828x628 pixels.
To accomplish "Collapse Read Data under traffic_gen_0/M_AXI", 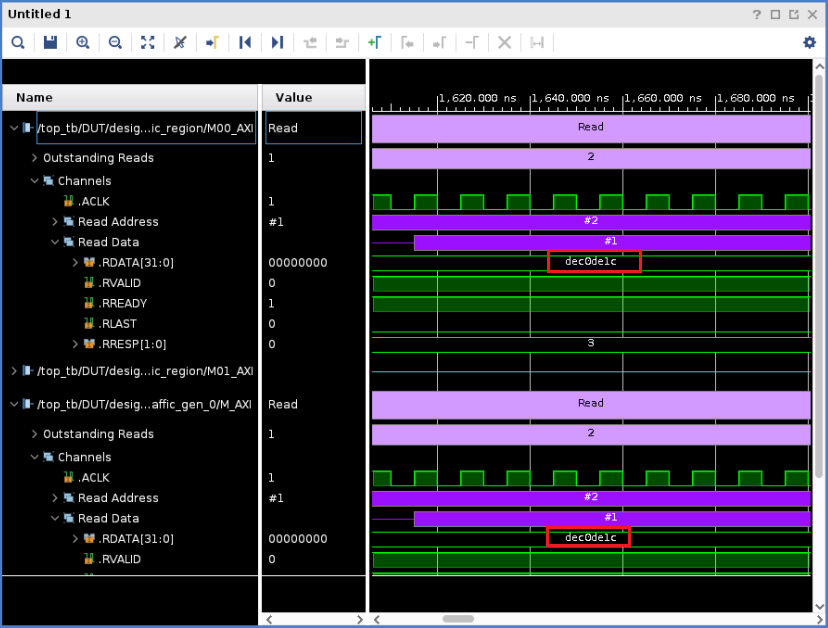I will (54, 518).
